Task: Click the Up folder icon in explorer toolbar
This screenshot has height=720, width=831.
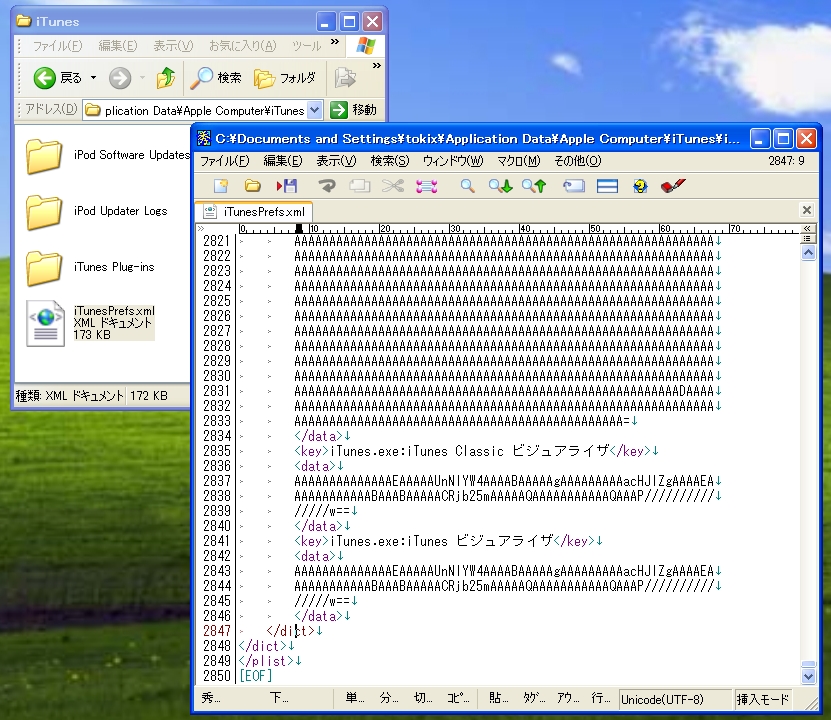Action: [166, 78]
